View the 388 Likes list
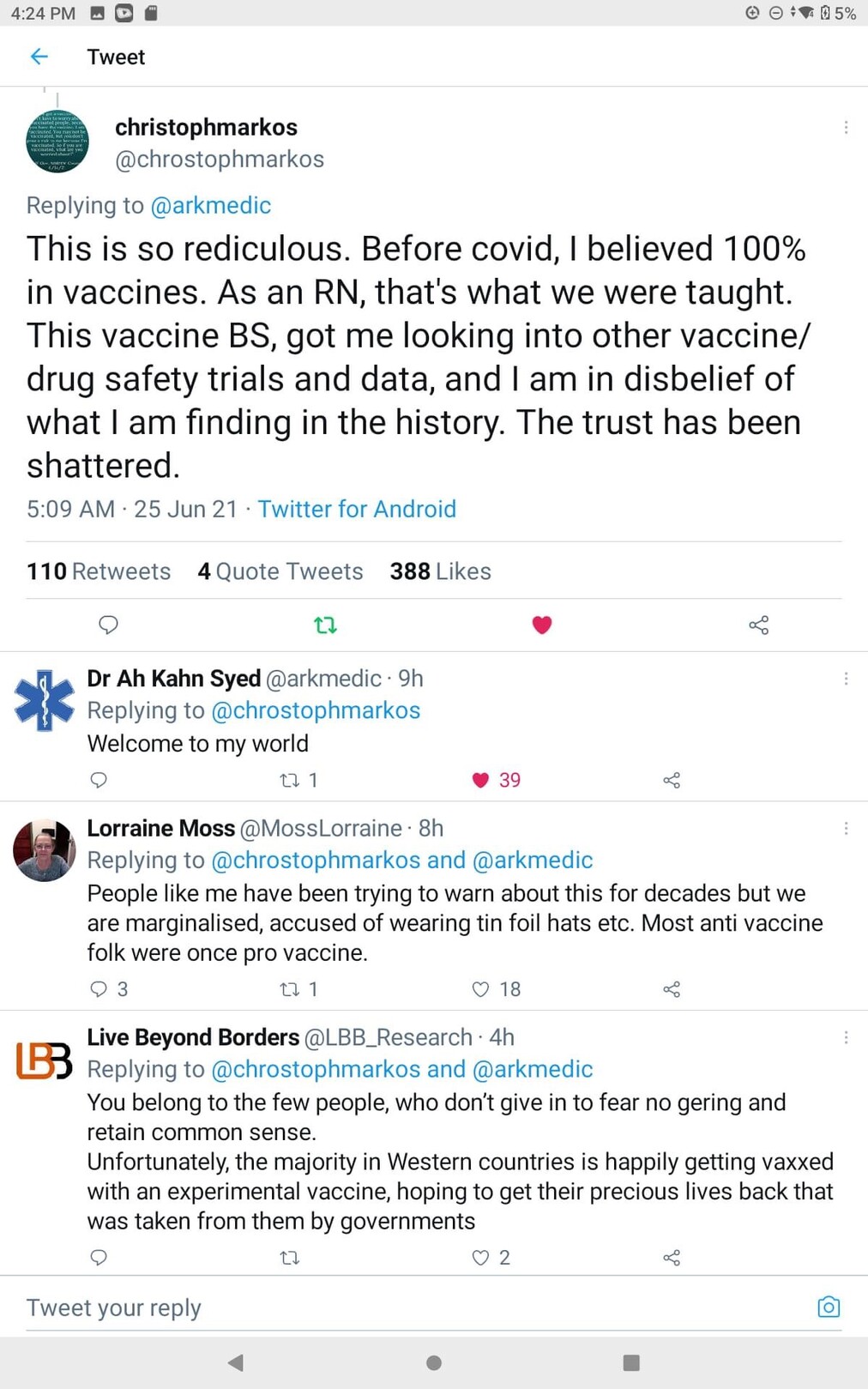The height and width of the screenshot is (1389, 868). [441, 571]
